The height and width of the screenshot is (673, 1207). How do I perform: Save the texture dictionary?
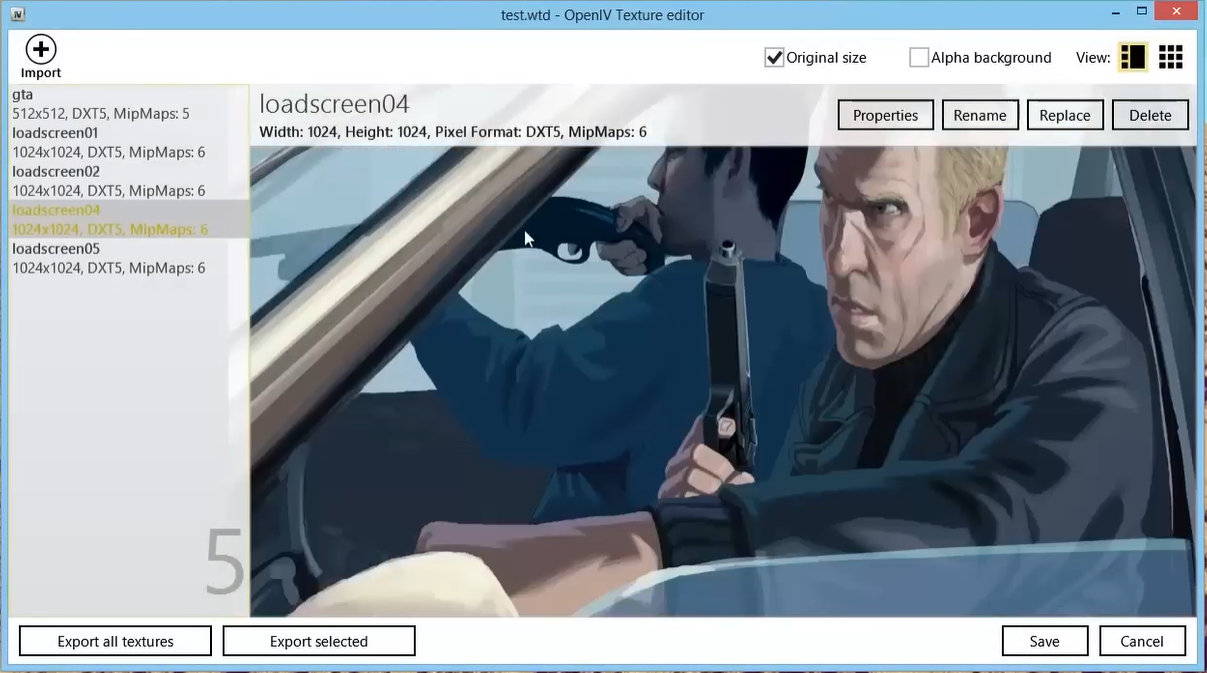point(1044,641)
